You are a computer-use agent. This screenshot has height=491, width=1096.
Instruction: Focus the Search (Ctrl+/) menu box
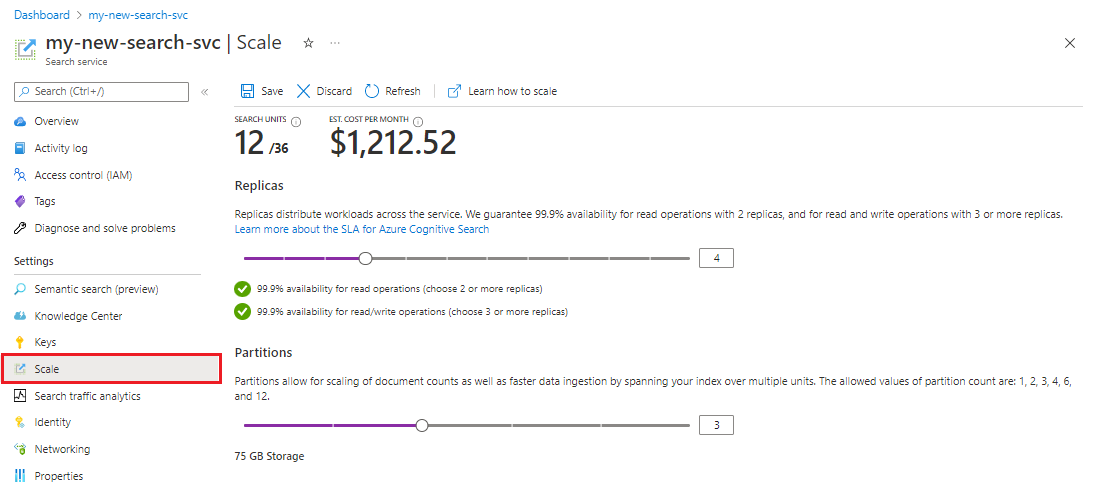(x=101, y=92)
